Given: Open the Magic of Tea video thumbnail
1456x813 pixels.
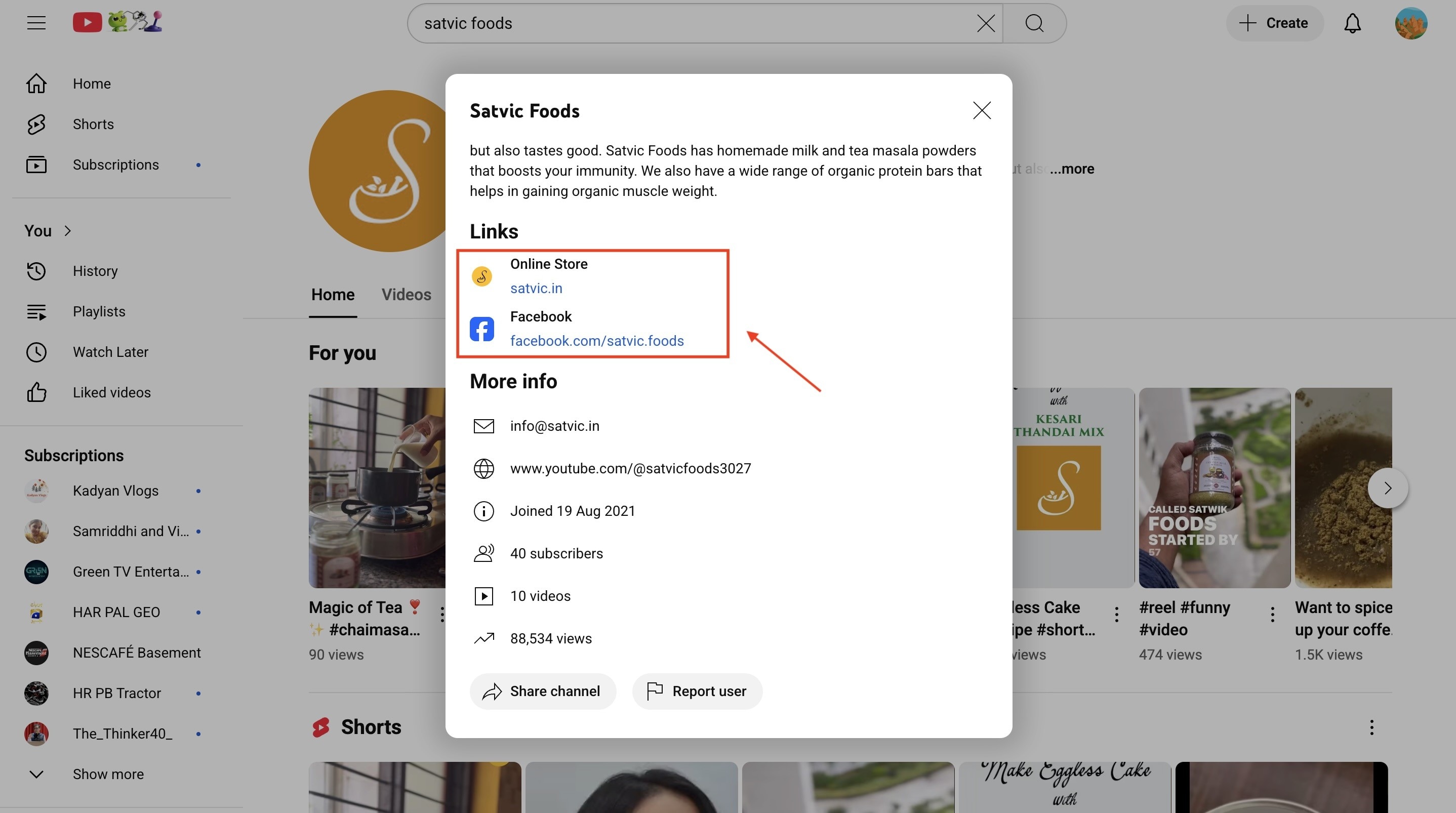Looking at the screenshot, I should 377,488.
